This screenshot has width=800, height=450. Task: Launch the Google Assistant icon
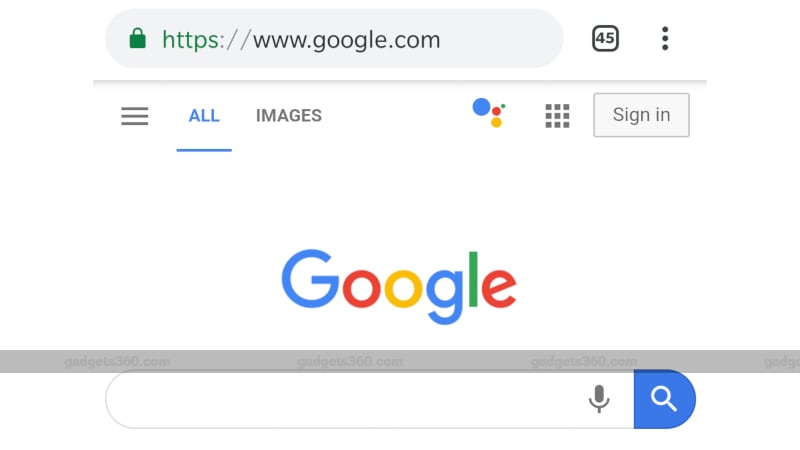488,112
